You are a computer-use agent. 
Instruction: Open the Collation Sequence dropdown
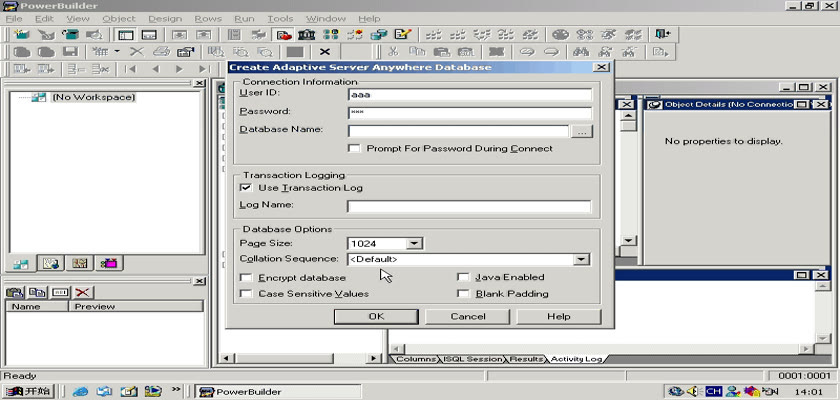pos(581,260)
